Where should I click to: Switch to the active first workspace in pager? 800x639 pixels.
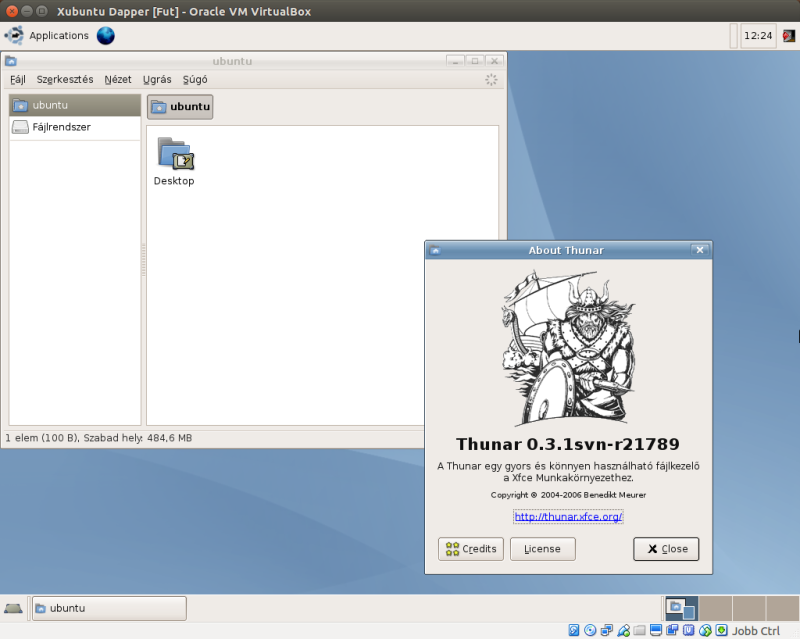682,608
